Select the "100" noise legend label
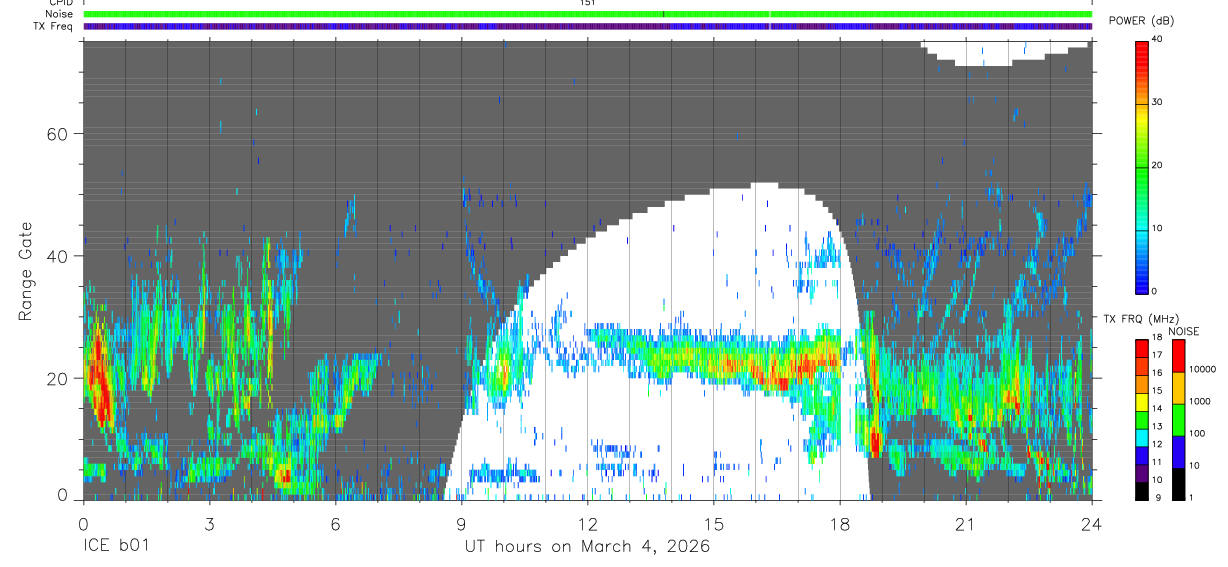Image resolution: width=1228 pixels, height=567 pixels. tap(1198, 433)
